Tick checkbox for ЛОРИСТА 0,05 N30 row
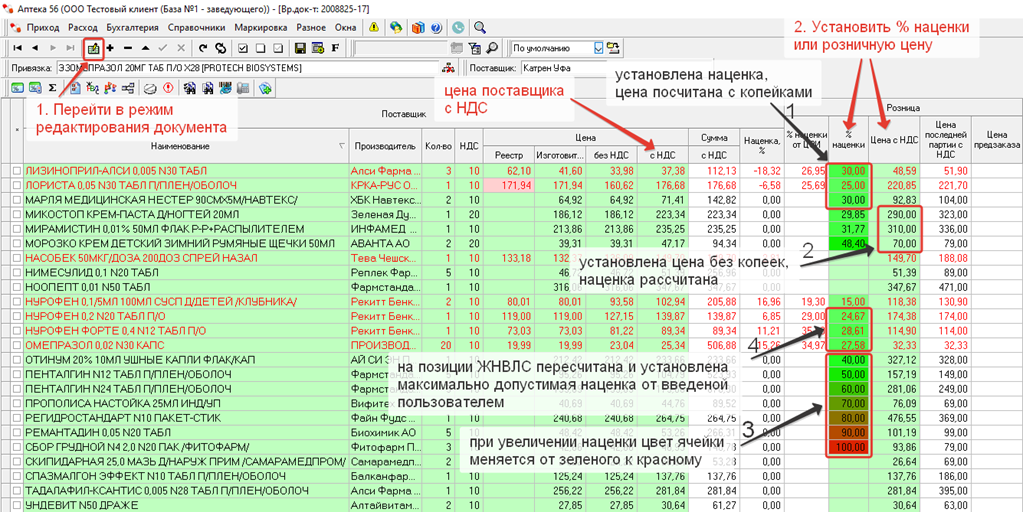The image size is (1023, 512). pyautogui.click(x=16, y=185)
